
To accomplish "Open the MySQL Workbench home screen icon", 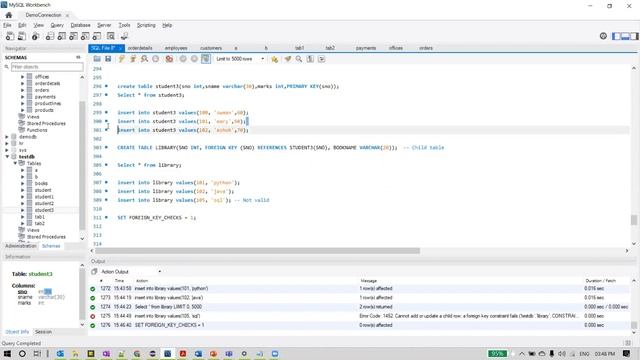I will coord(9,15).
